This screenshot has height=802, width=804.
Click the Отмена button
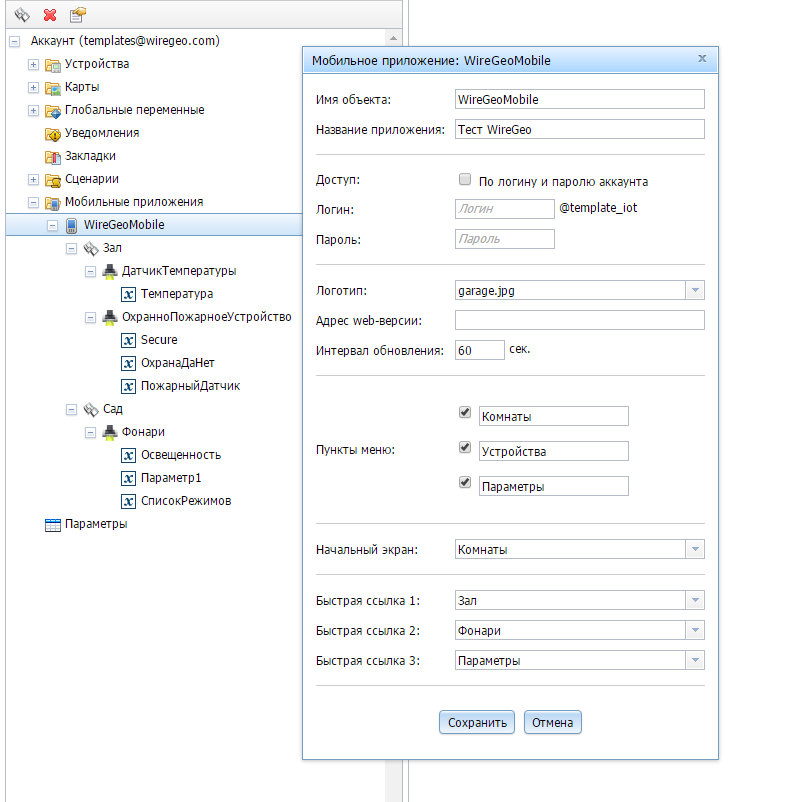(x=553, y=723)
